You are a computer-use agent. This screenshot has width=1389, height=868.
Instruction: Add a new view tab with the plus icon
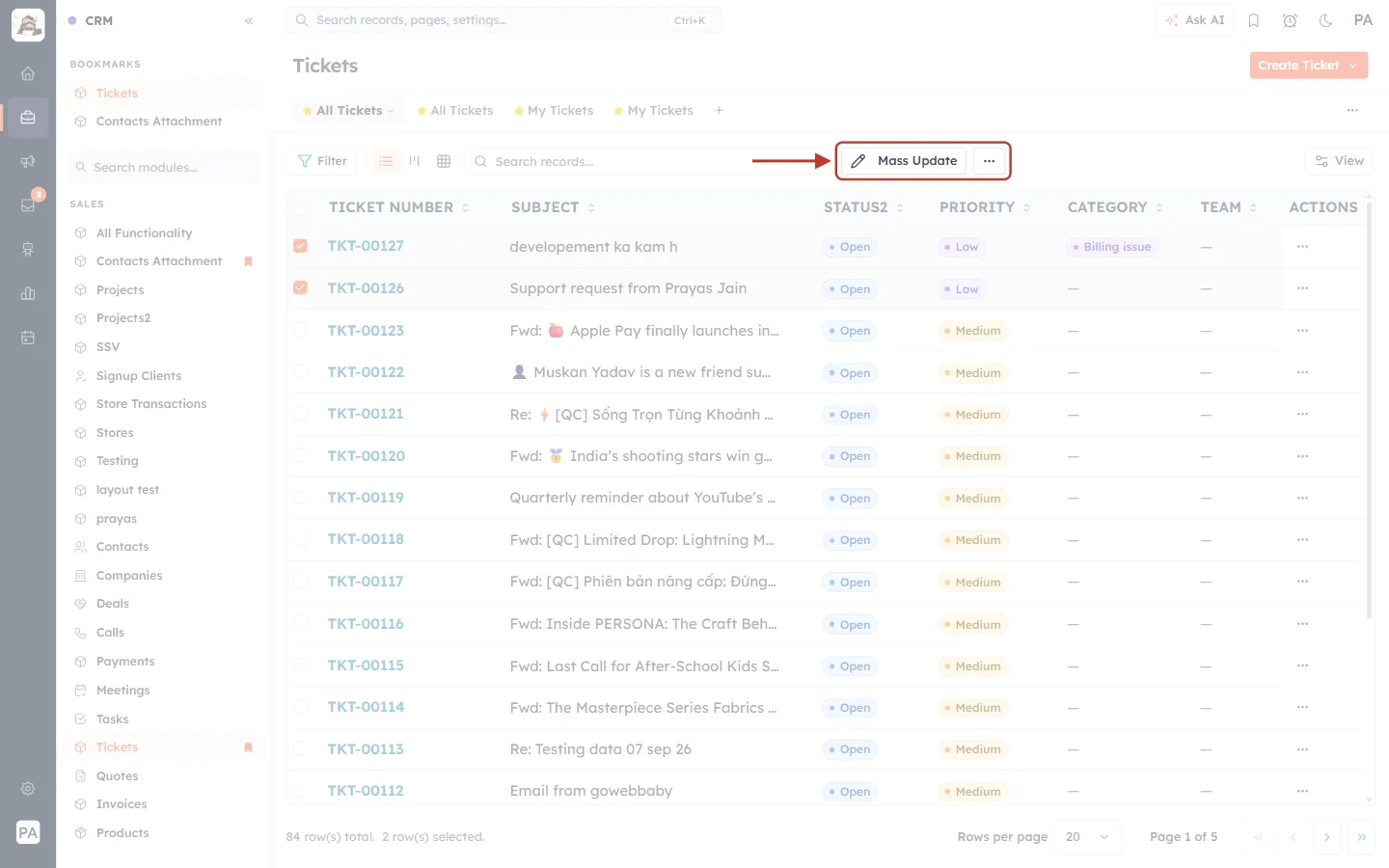719,111
